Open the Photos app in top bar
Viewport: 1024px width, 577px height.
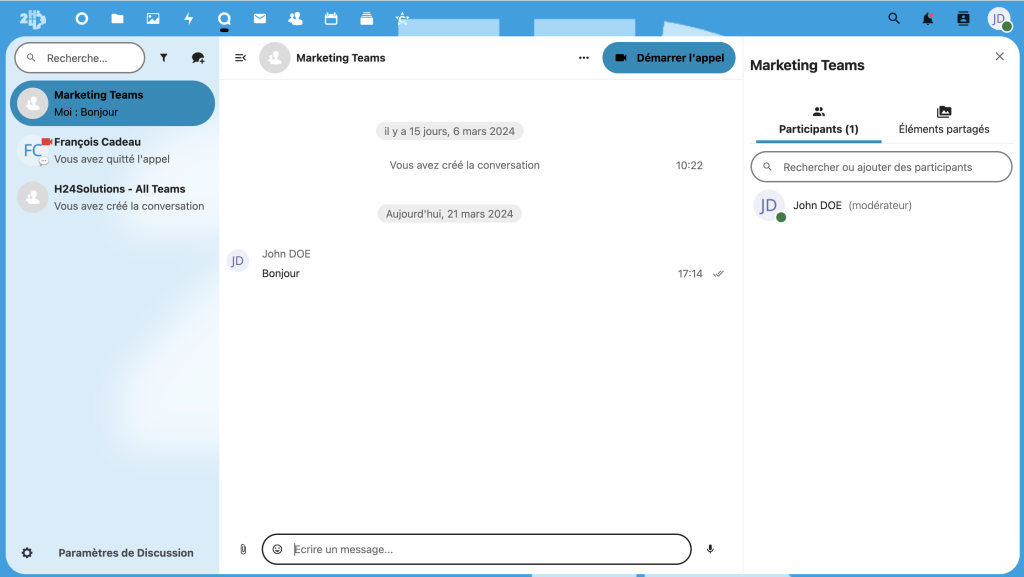[153, 18]
